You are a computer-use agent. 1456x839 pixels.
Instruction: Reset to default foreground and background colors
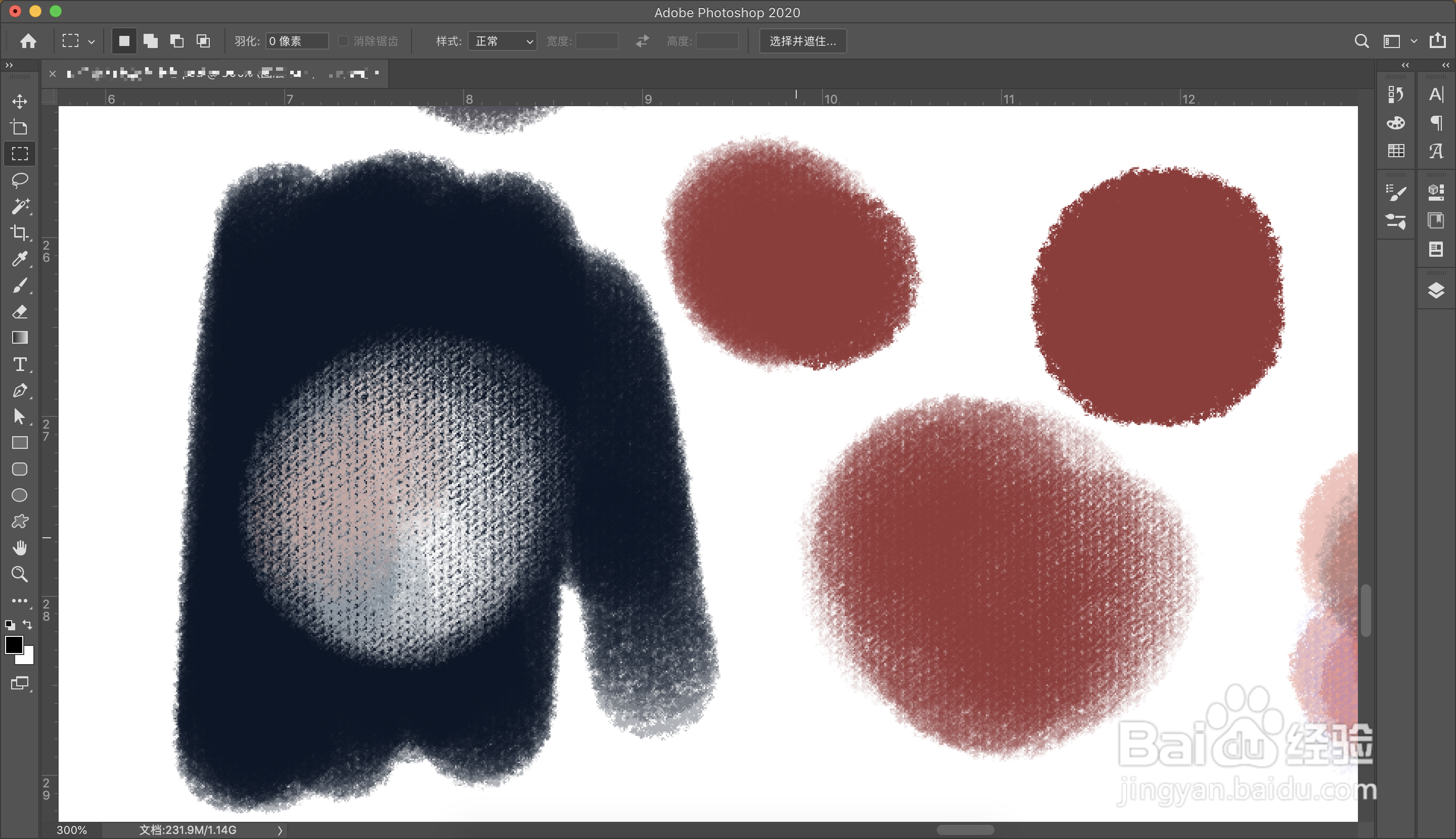click(x=10, y=625)
